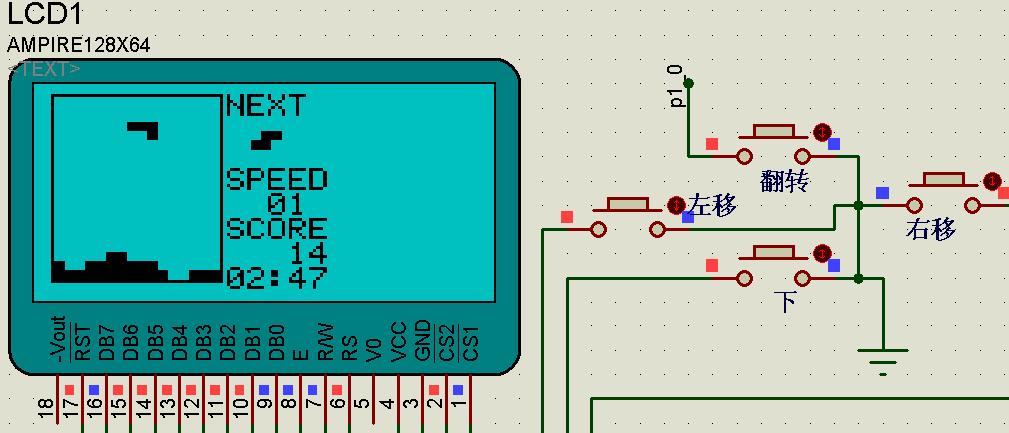Click the 左移 (move left) push button actuator
This screenshot has height=433, width=1009.
627,205
